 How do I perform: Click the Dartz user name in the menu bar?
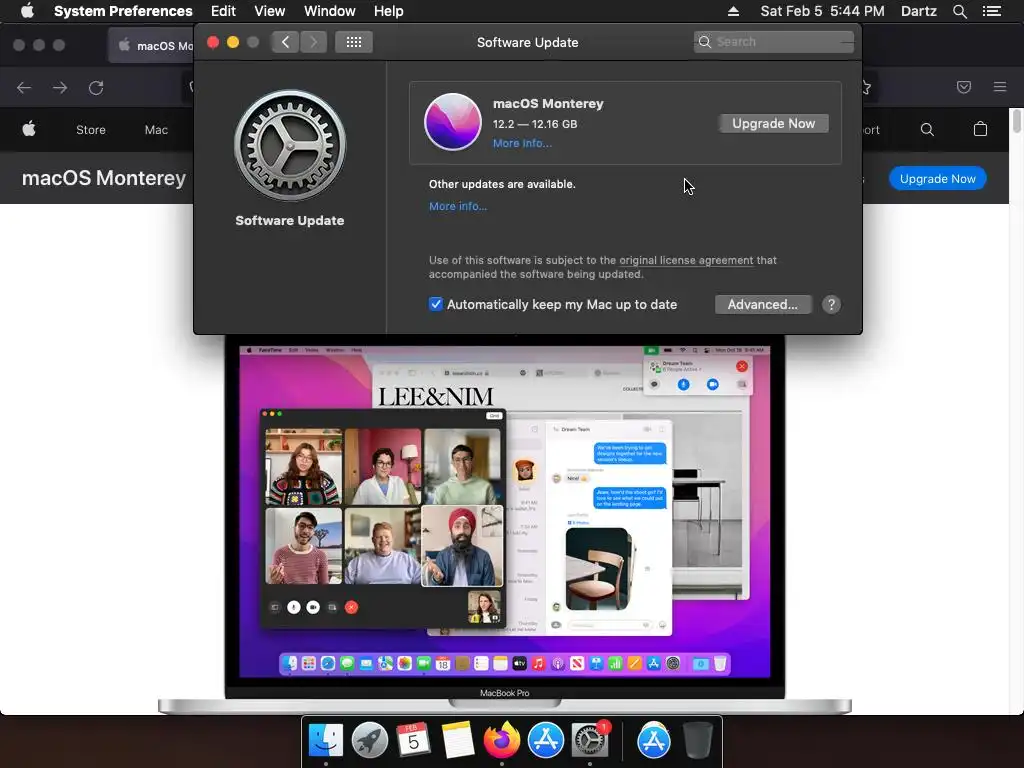click(x=918, y=11)
